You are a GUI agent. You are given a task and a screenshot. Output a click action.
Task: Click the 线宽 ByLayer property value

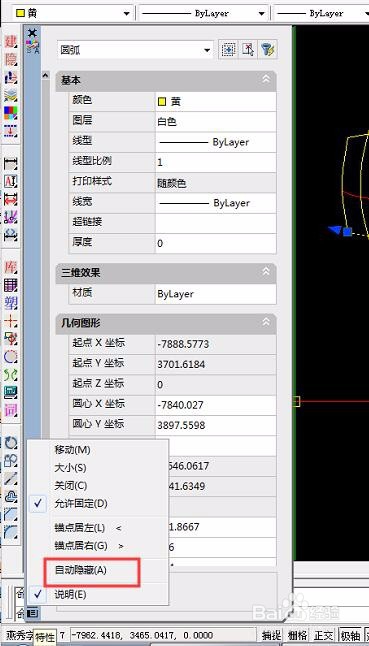[215, 203]
